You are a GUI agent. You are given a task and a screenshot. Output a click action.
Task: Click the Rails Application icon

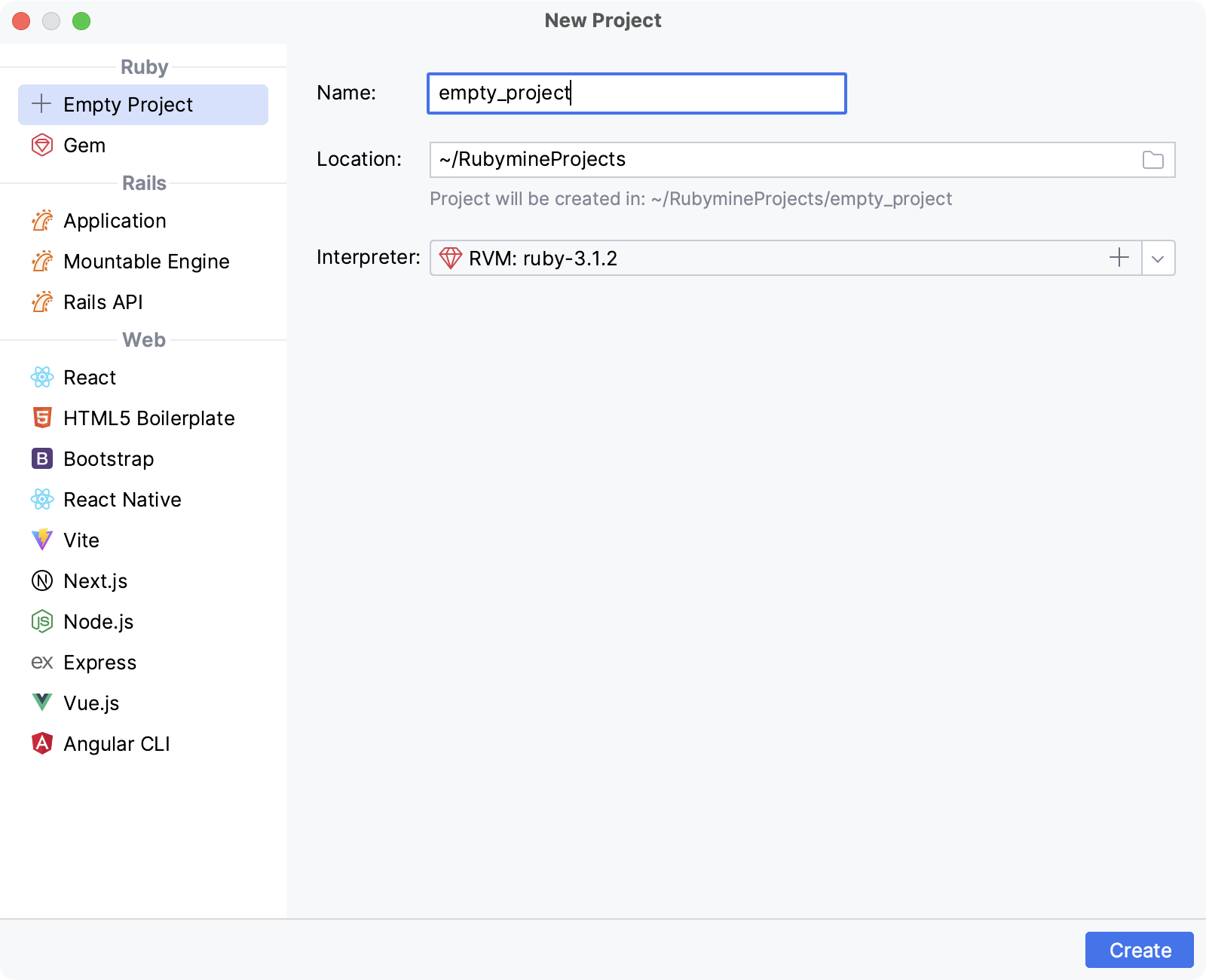coord(43,220)
